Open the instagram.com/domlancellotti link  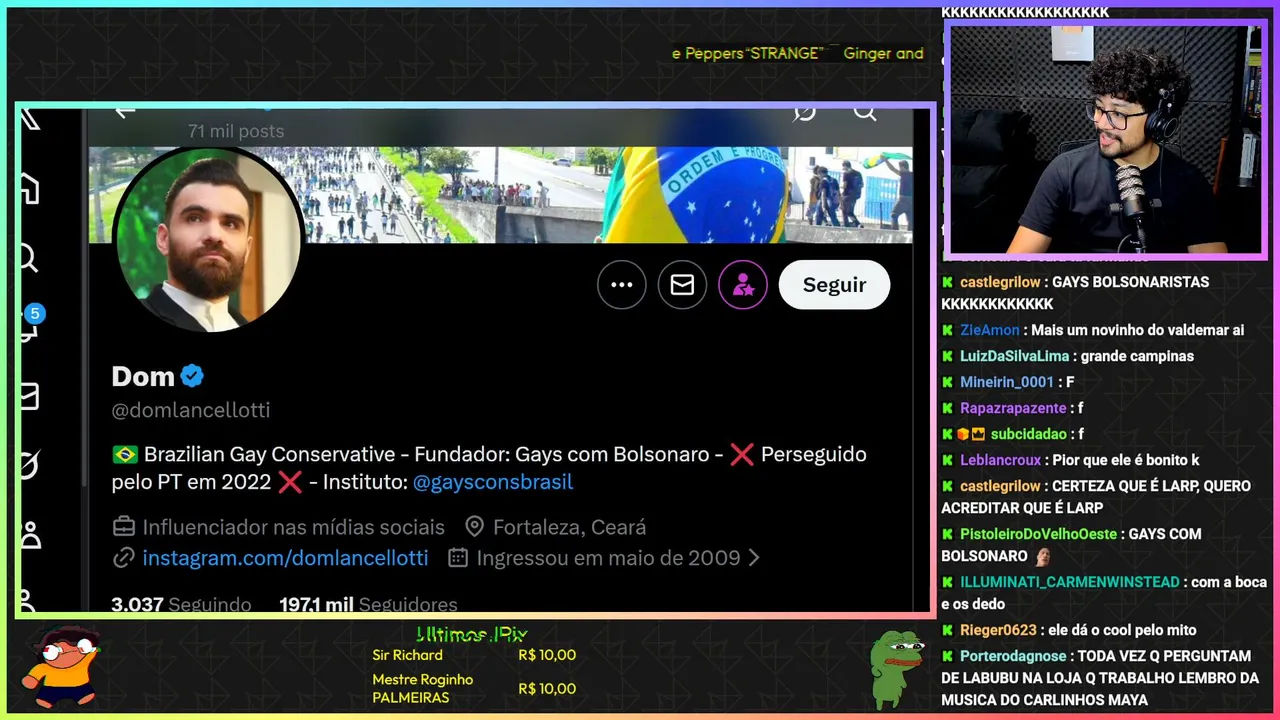click(285, 558)
